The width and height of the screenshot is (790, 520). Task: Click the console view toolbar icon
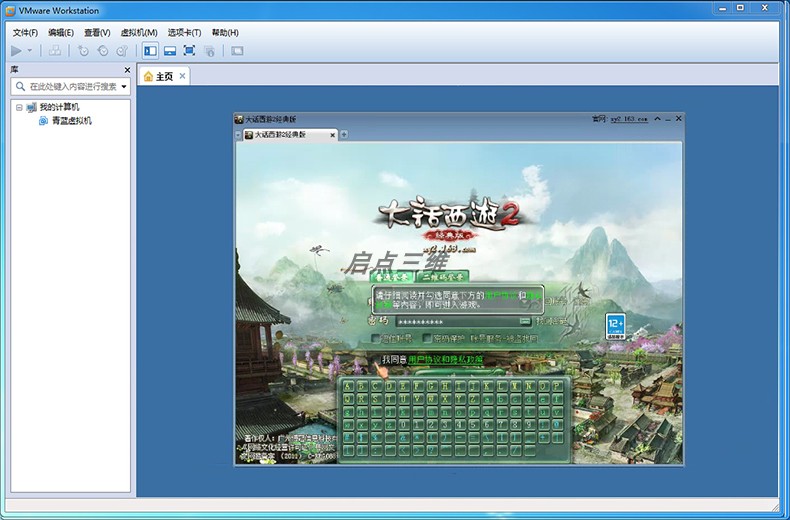click(x=237, y=50)
